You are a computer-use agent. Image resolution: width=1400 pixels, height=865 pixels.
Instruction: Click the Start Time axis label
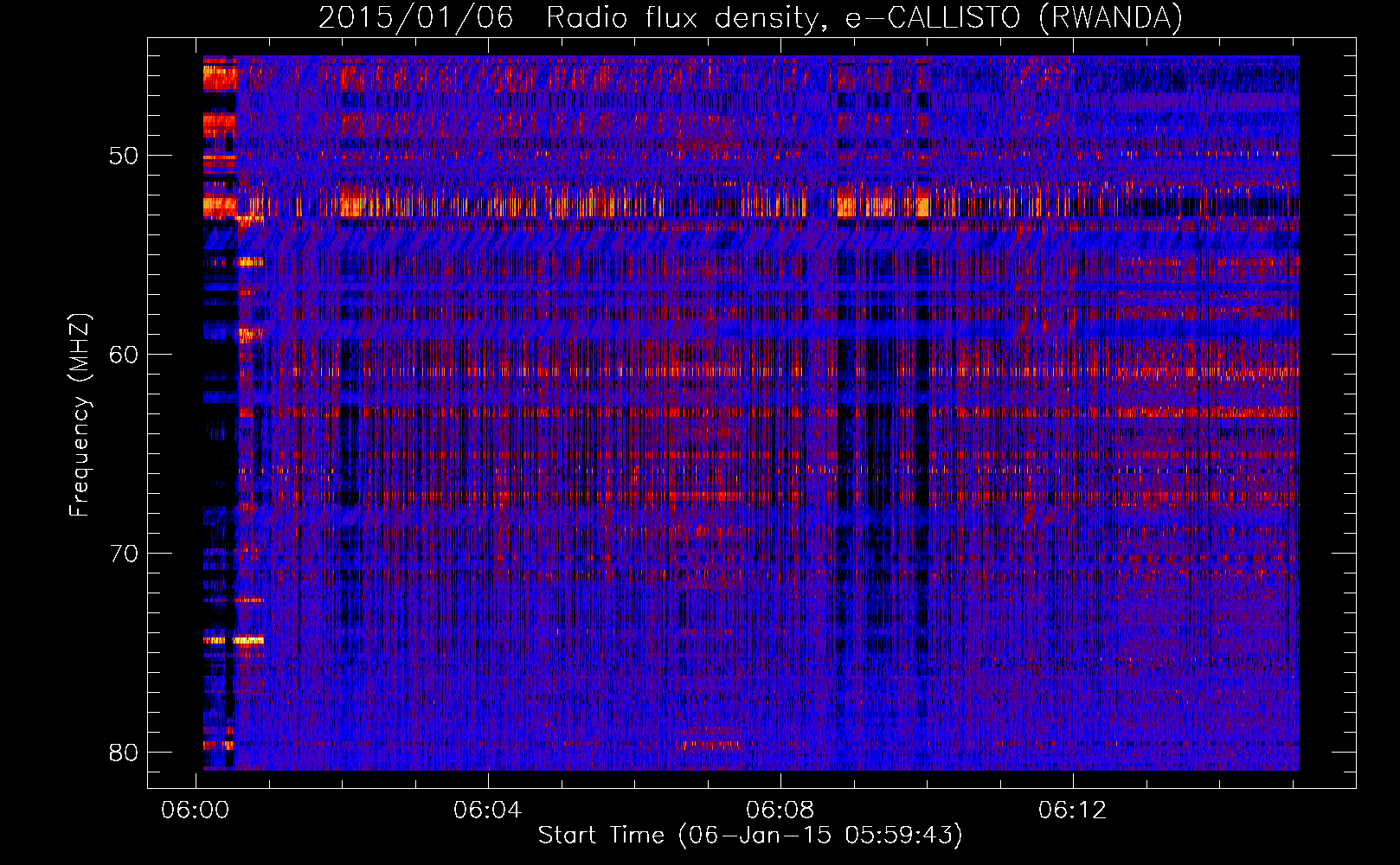pyautogui.click(x=750, y=835)
